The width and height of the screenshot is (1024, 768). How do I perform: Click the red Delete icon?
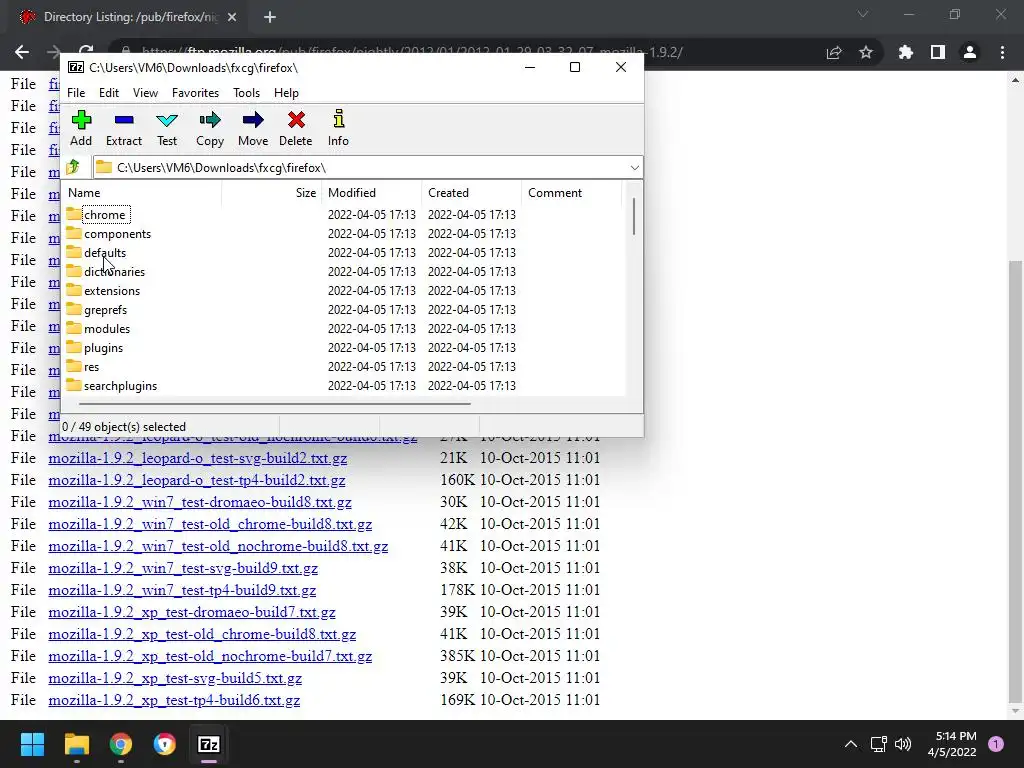[x=296, y=128]
